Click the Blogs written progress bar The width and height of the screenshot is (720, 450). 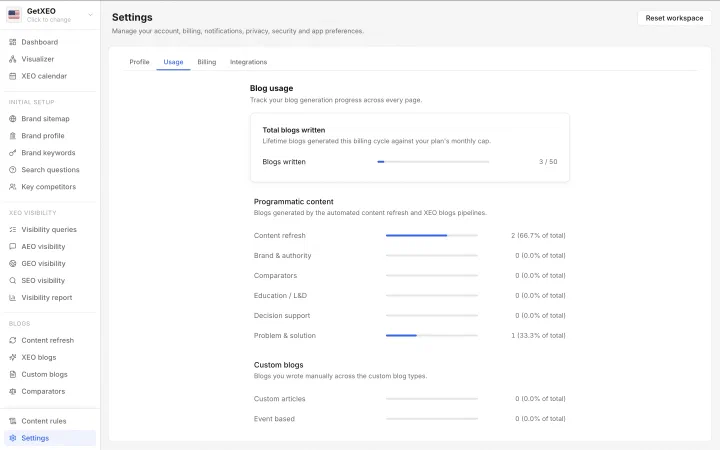coord(433,162)
